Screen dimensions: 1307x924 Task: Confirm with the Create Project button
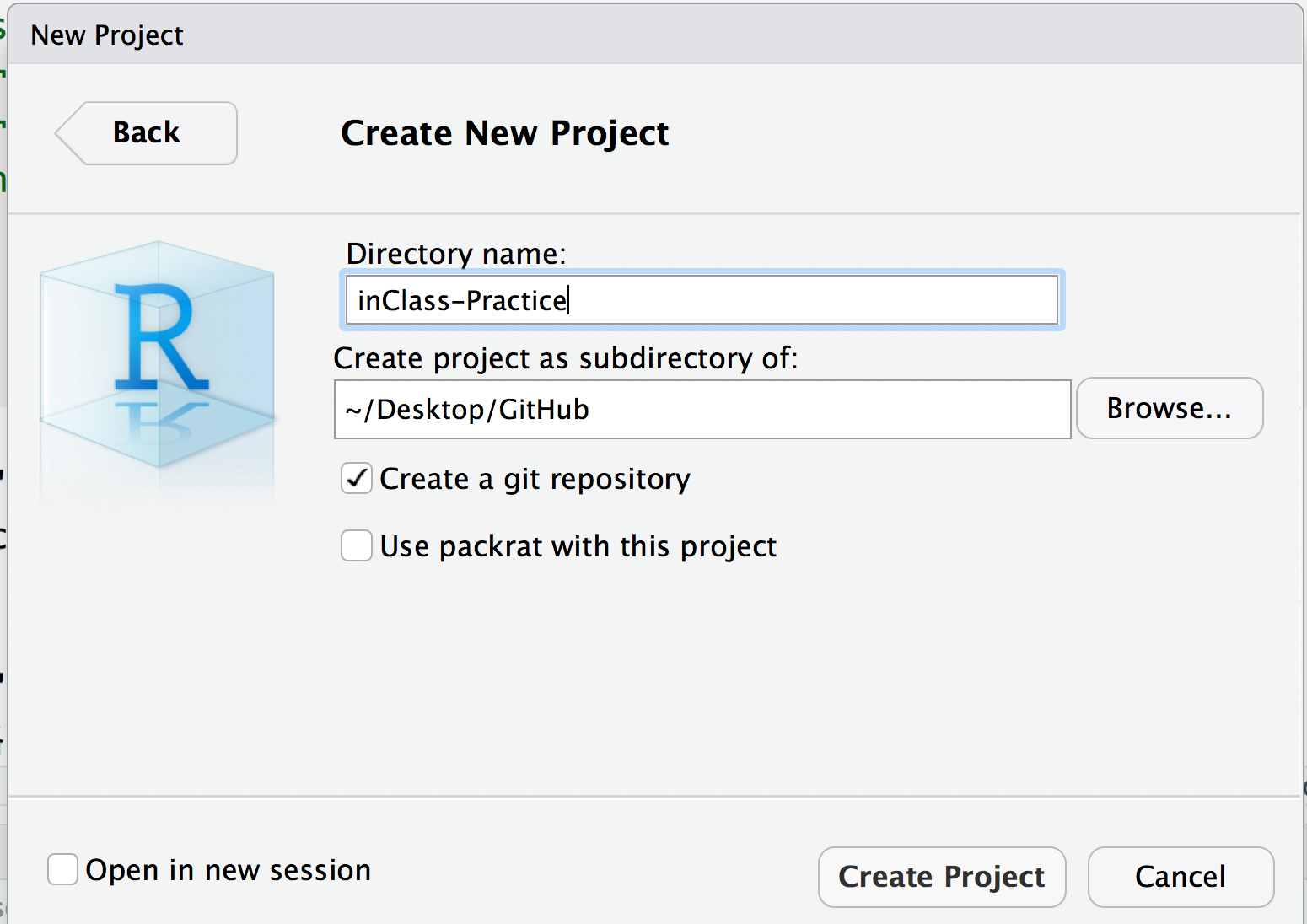[942, 877]
